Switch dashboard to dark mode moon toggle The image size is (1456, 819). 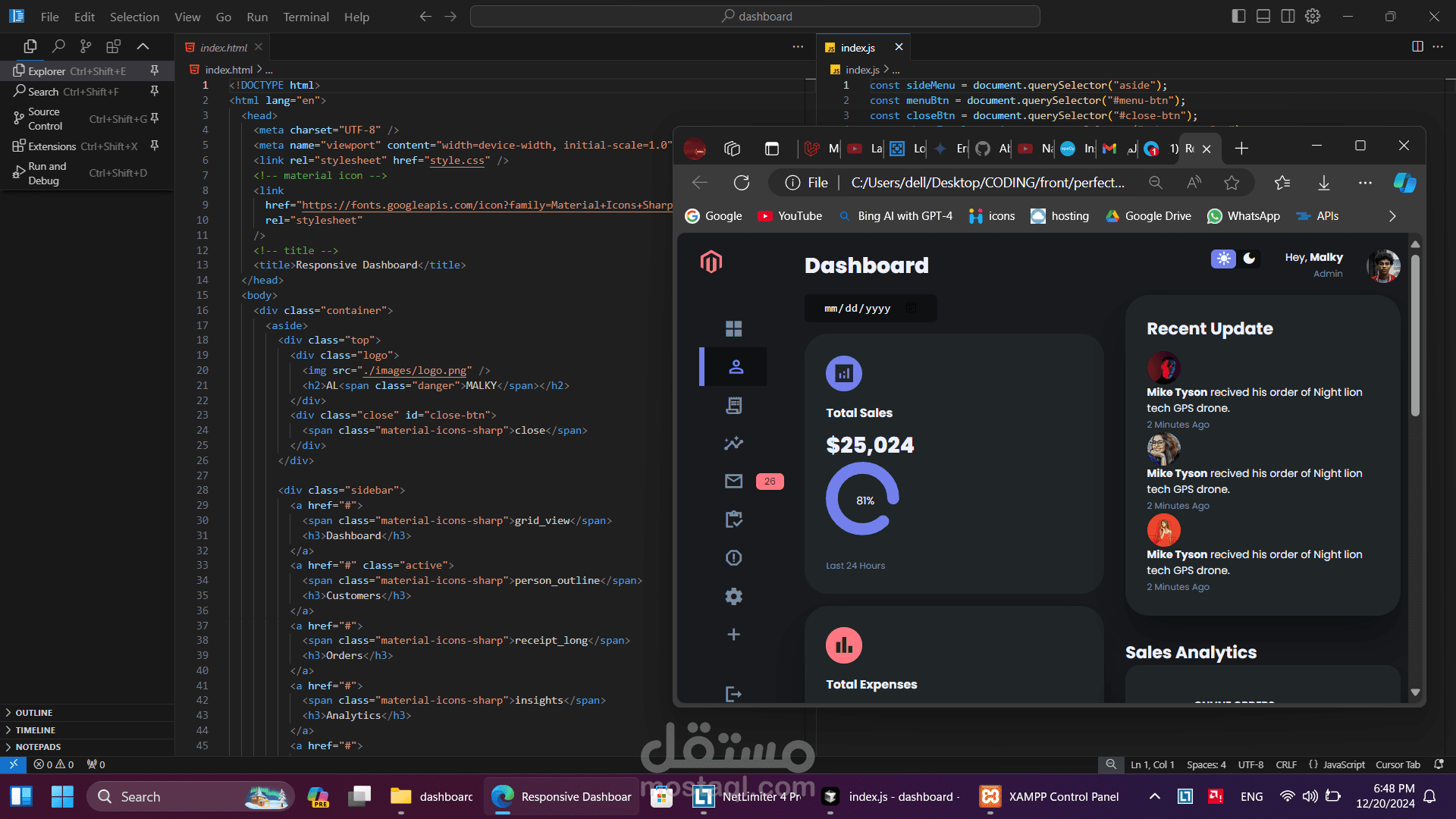click(1250, 259)
